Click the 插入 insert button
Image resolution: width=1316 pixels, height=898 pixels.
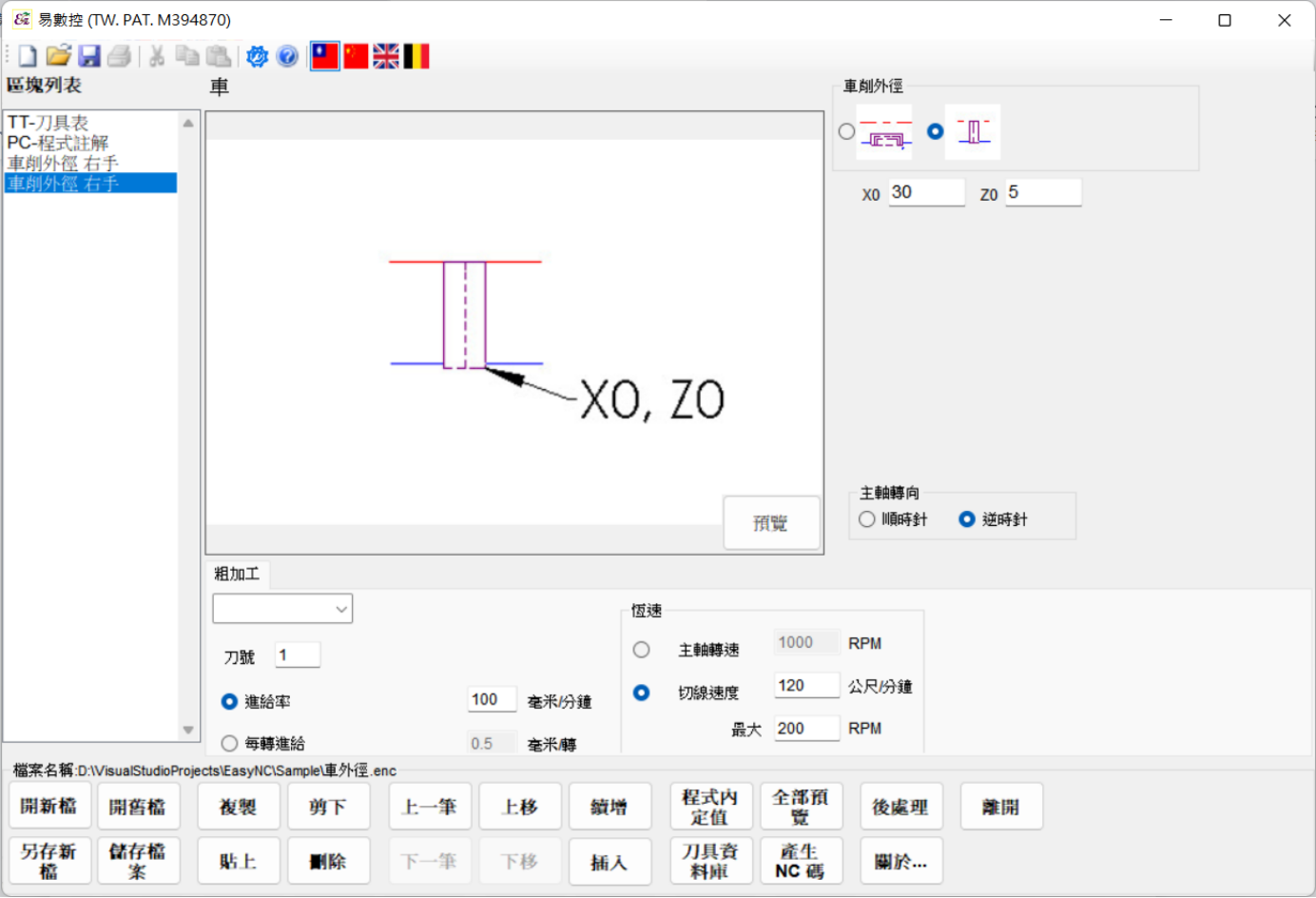(x=610, y=861)
